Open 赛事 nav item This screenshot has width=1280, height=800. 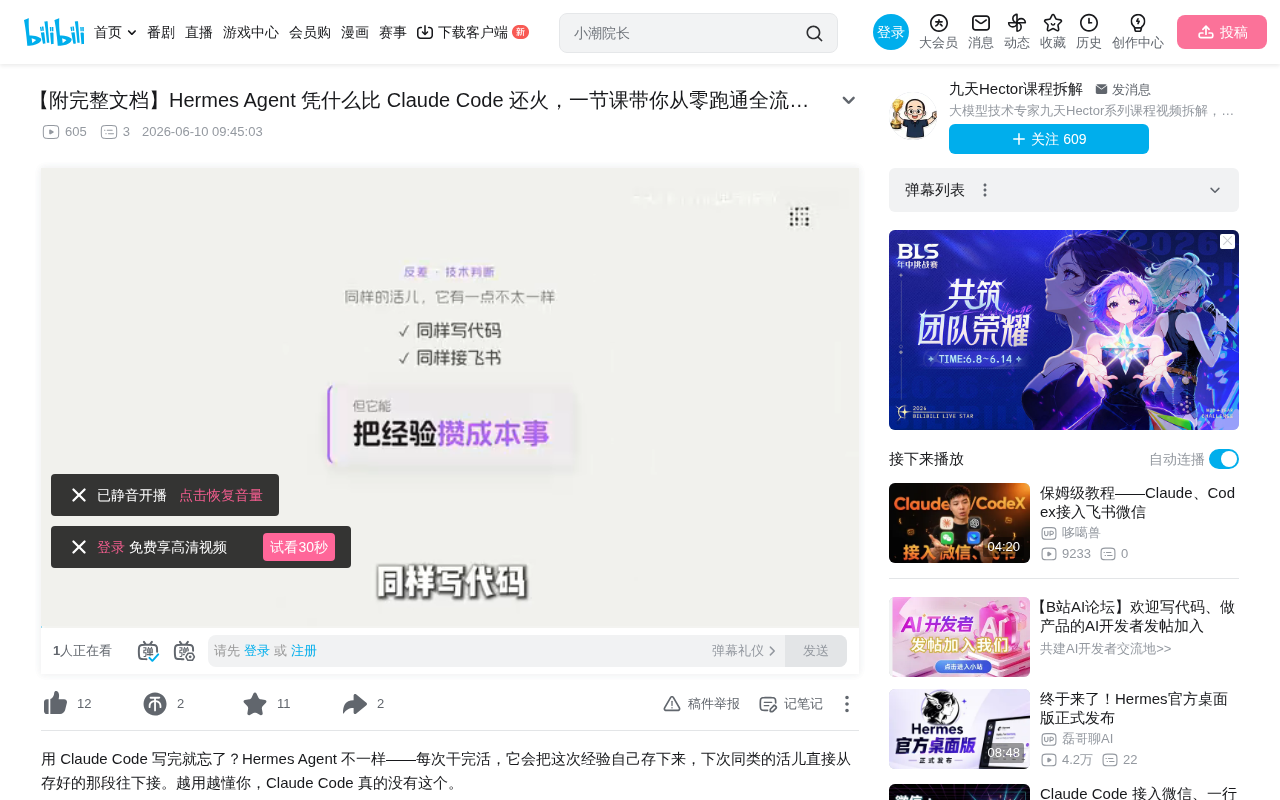coord(393,32)
